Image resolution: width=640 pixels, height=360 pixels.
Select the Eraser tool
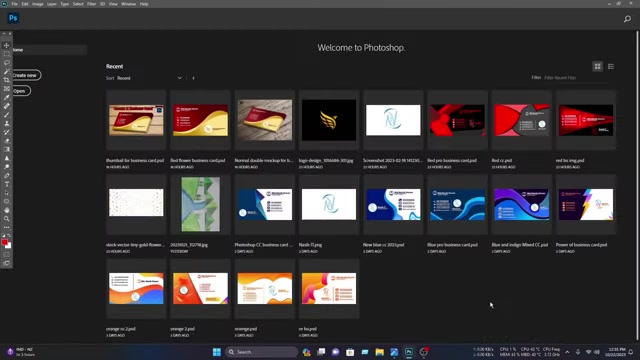coord(7,141)
